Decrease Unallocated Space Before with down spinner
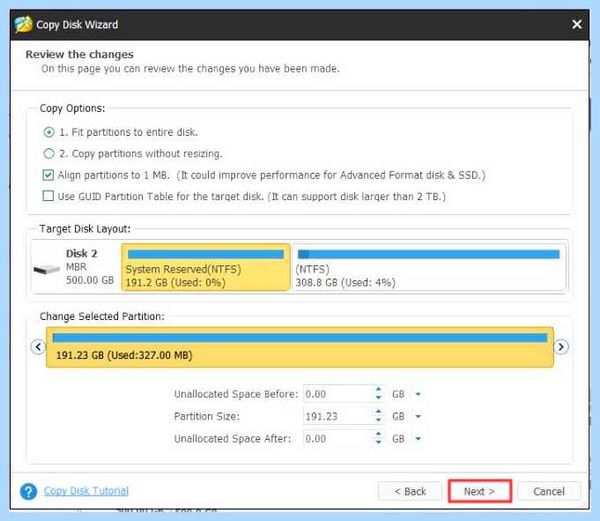Screen dimensions: 600x521 pyautogui.click(x=378, y=398)
